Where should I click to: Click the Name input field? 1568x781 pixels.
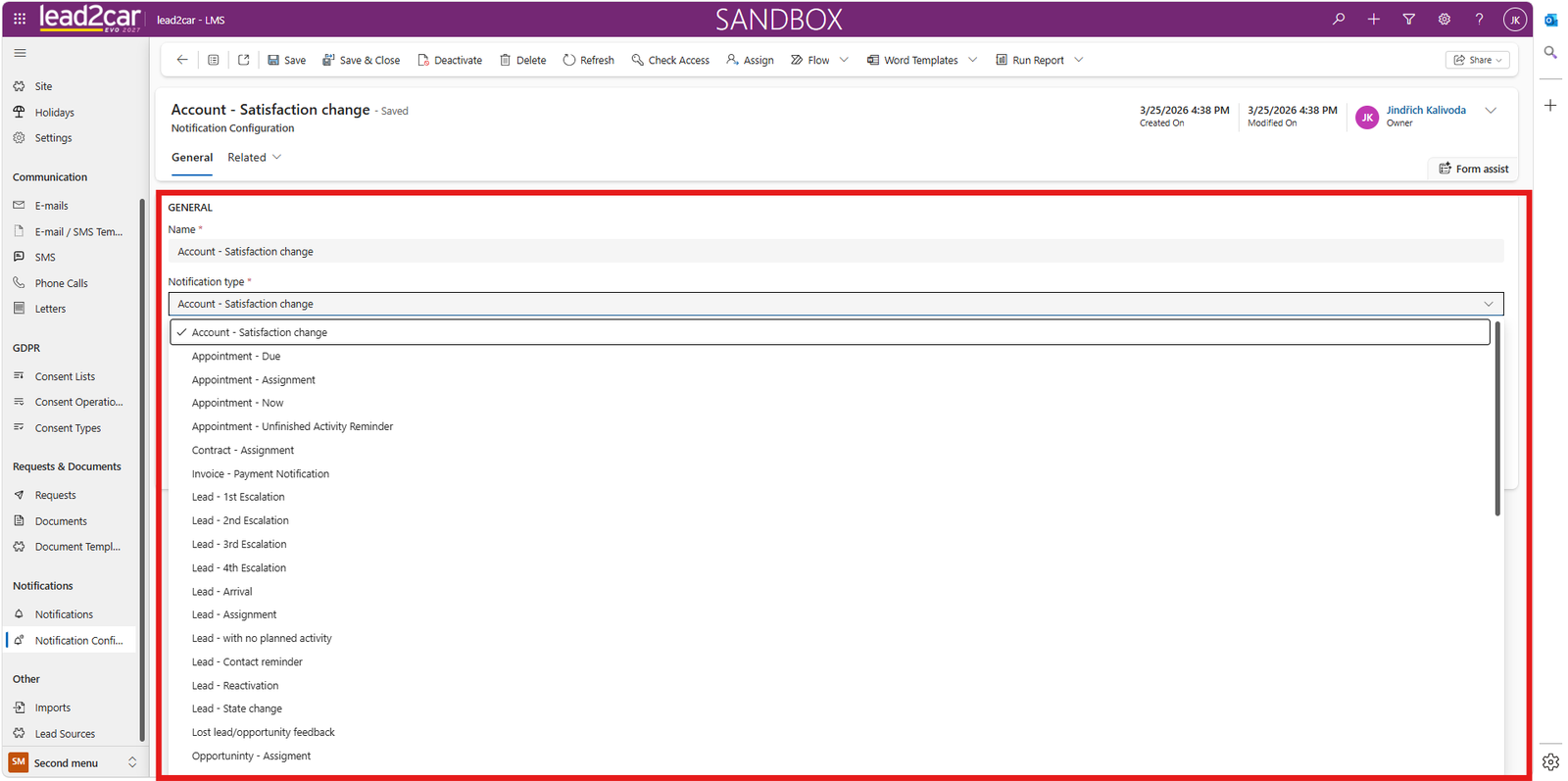836,252
